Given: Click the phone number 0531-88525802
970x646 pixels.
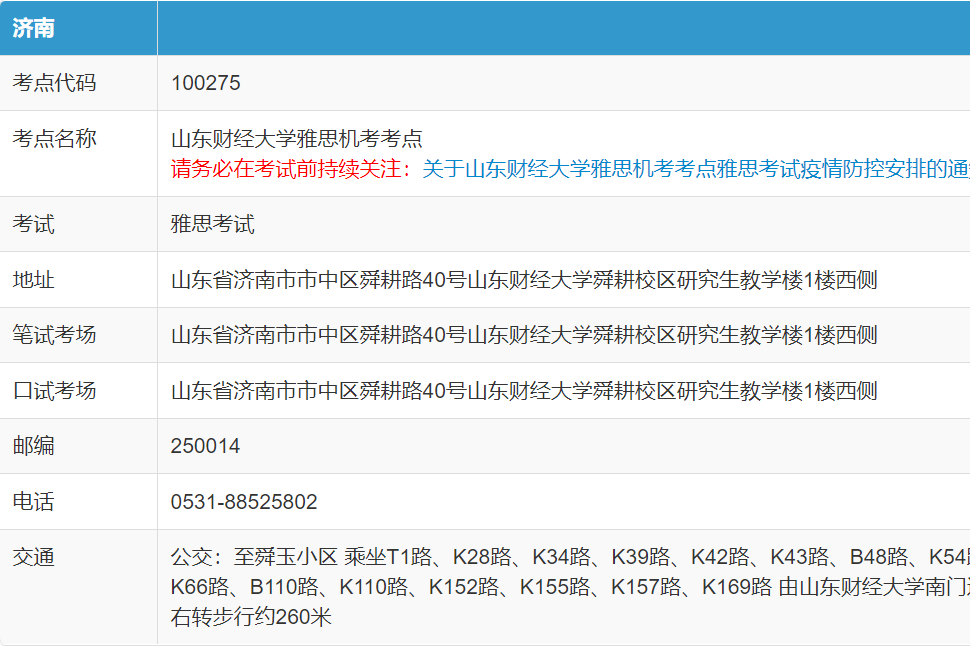Looking at the screenshot, I should pos(244,501).
